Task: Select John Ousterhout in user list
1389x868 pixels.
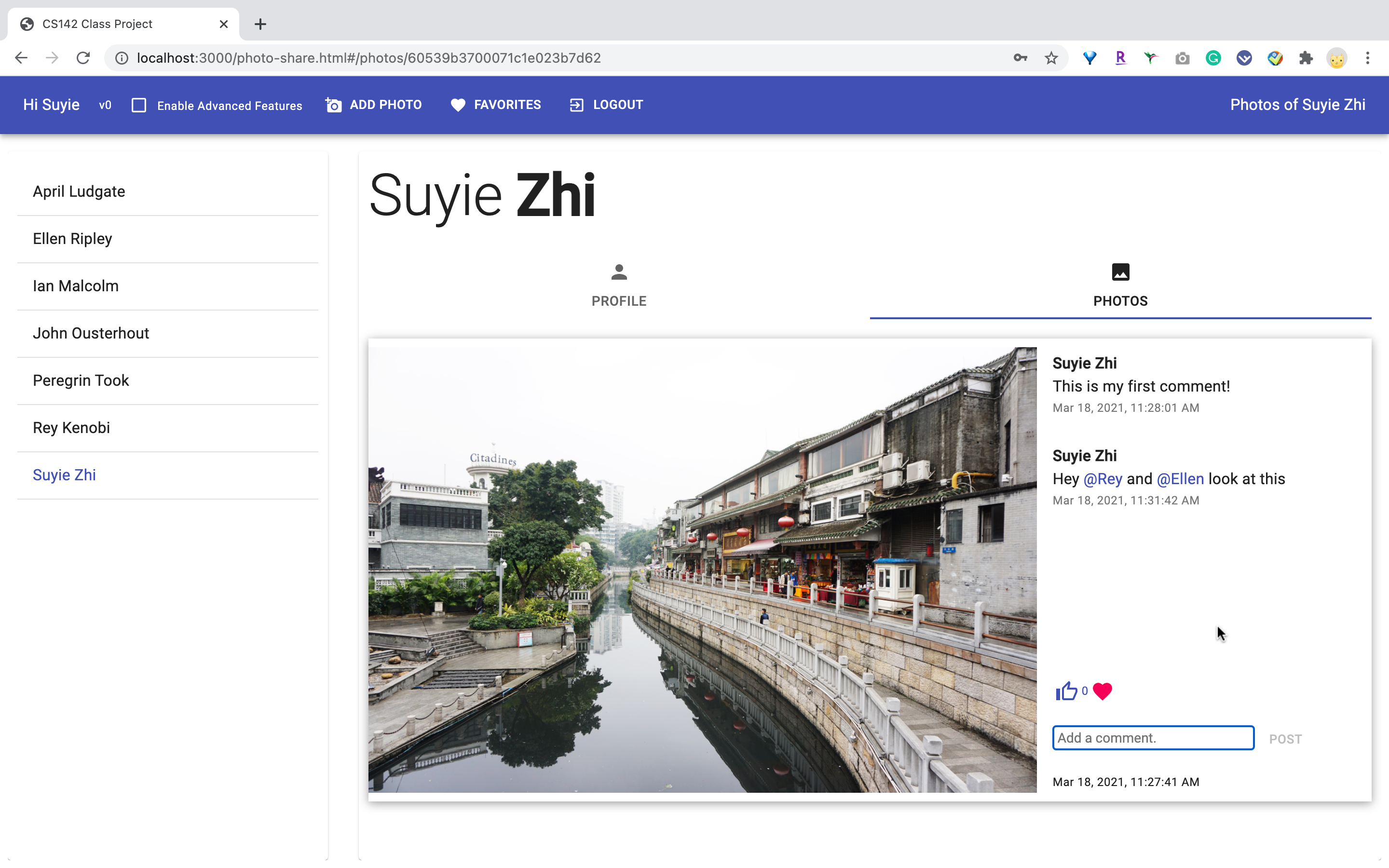Action: (x=168, y=333)
